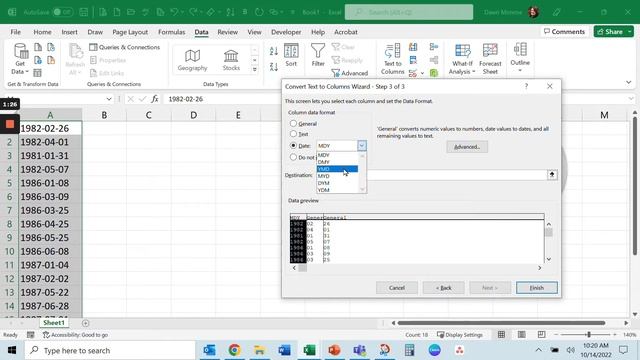
Task: Open the File tab
Action: (16, 32)
